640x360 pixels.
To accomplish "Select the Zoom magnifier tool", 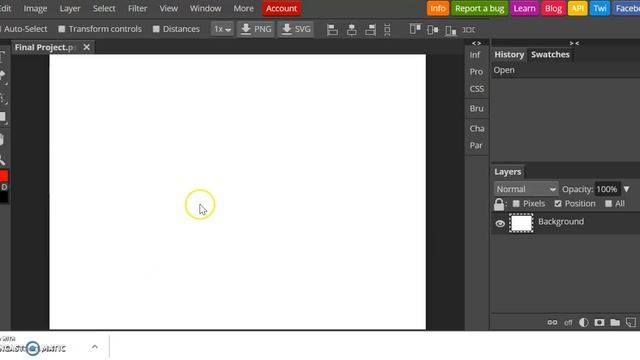I will 2,160.
